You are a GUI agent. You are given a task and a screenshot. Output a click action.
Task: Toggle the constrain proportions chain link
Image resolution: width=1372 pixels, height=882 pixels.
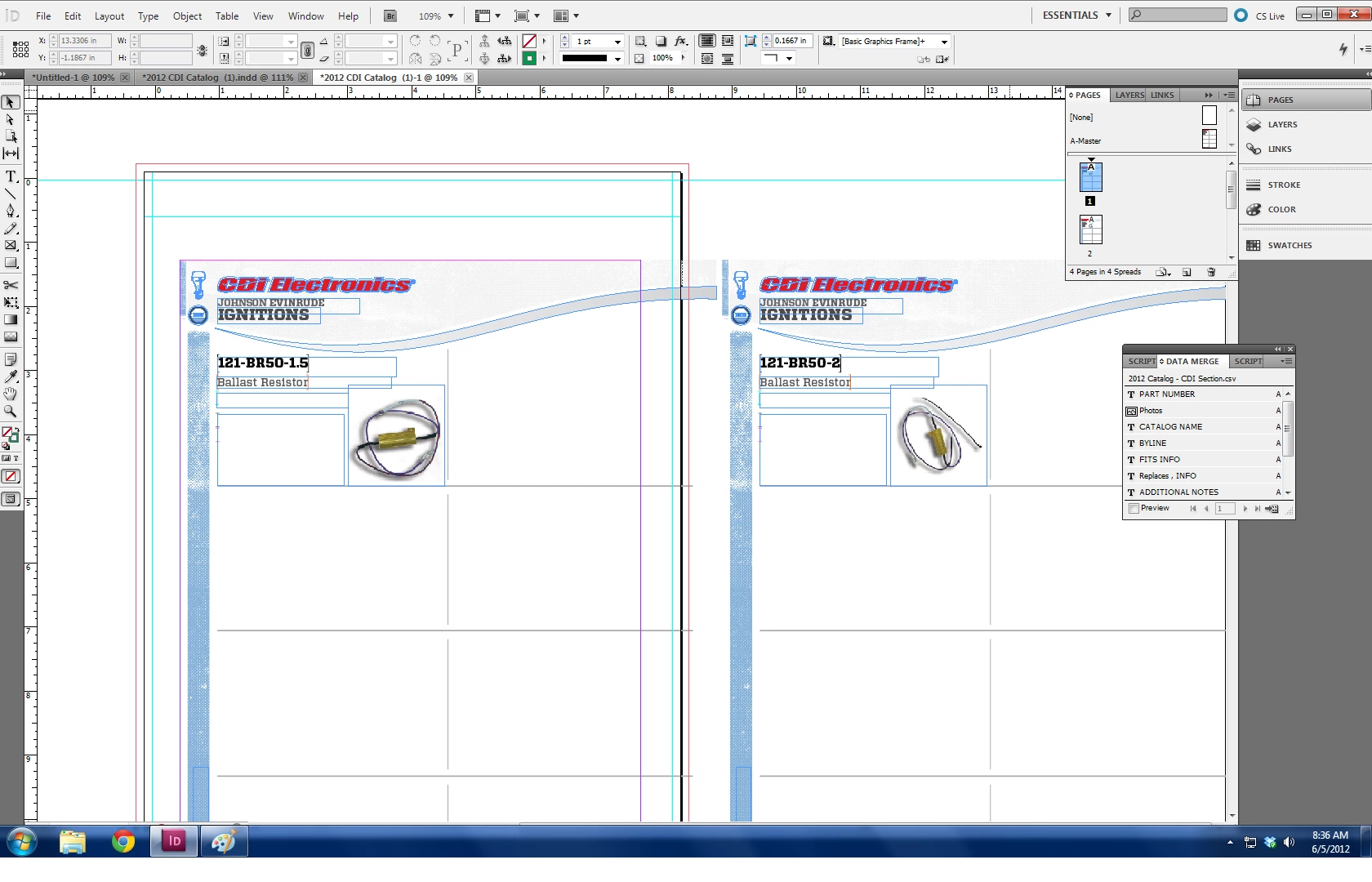(x=307, y=51)
